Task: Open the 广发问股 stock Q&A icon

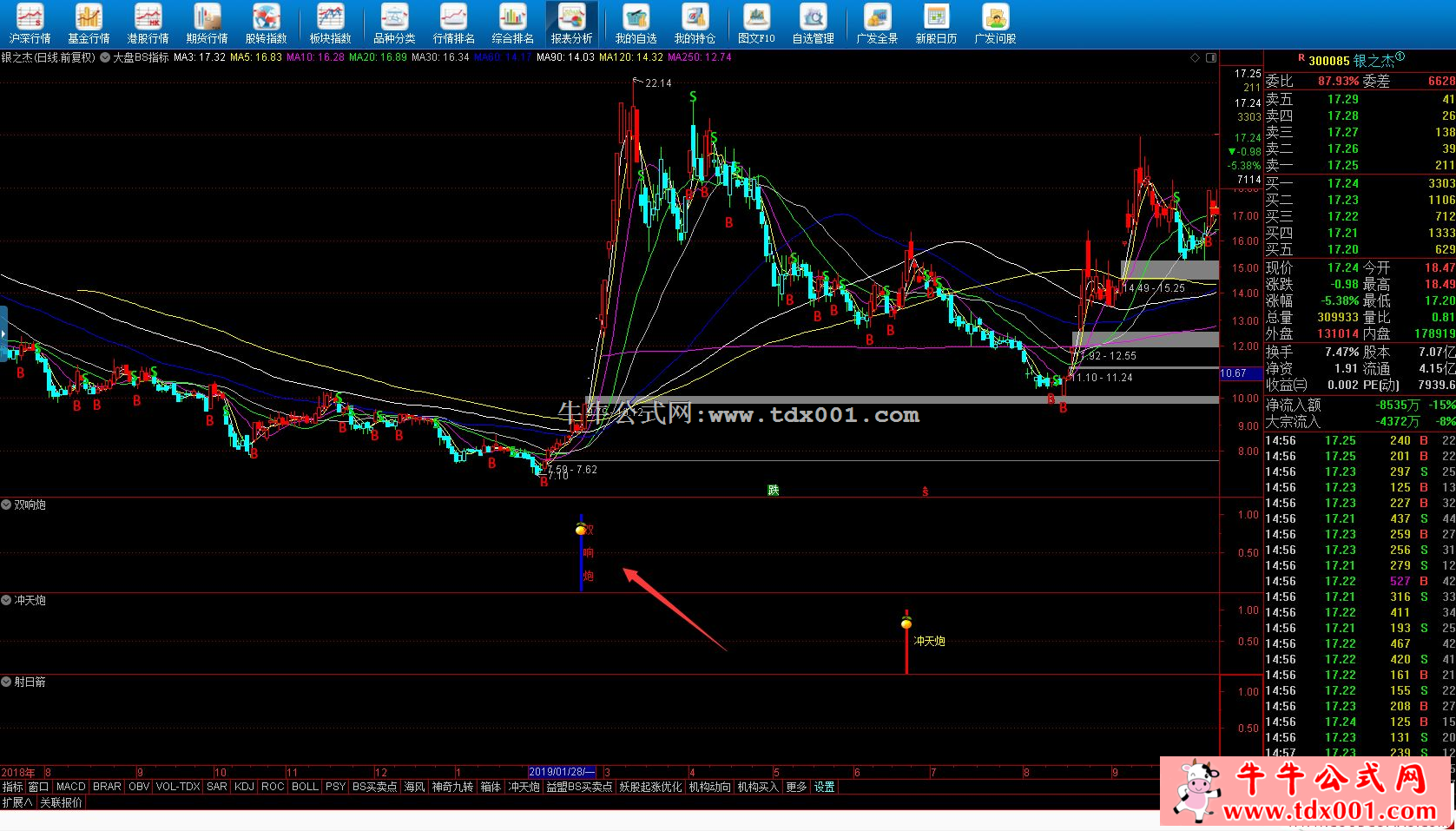Action: 995,23
